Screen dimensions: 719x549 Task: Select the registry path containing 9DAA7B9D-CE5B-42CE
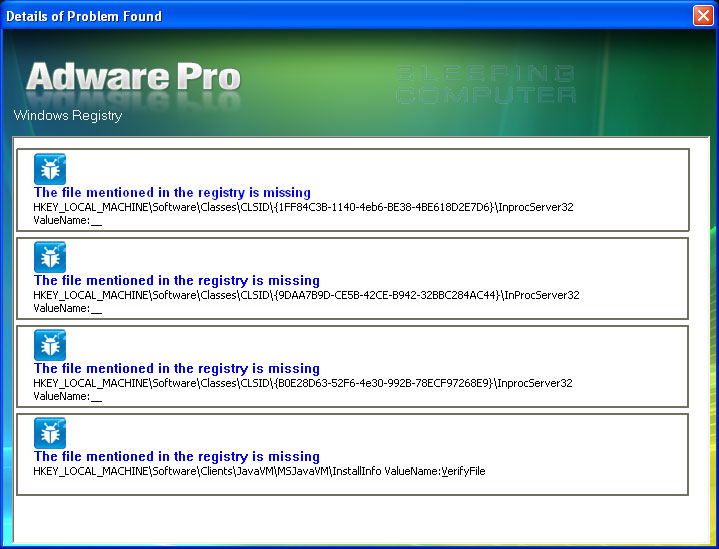pos(306,295)
